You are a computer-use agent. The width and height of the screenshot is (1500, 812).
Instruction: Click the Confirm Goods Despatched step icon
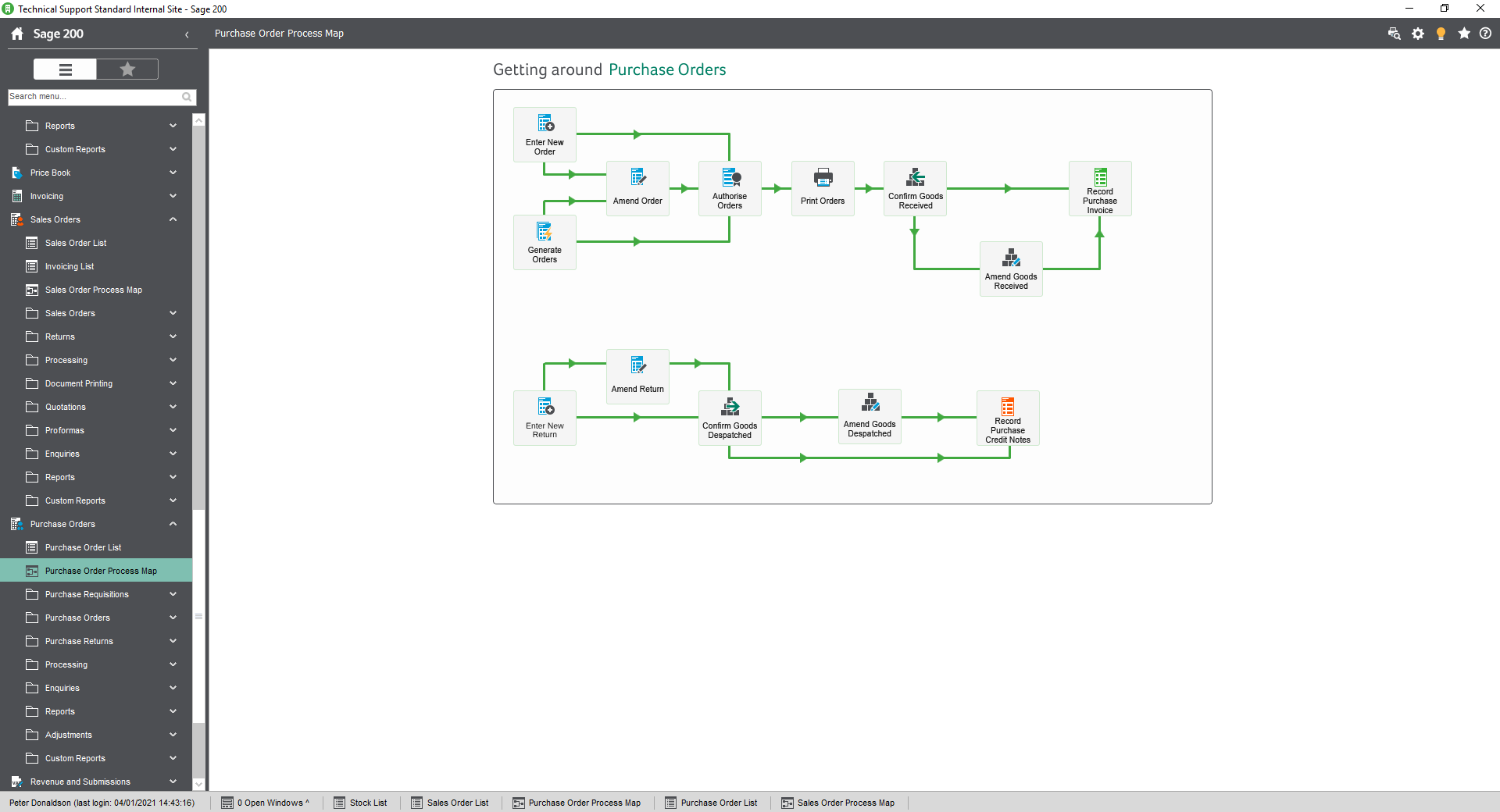click(729, 418)
